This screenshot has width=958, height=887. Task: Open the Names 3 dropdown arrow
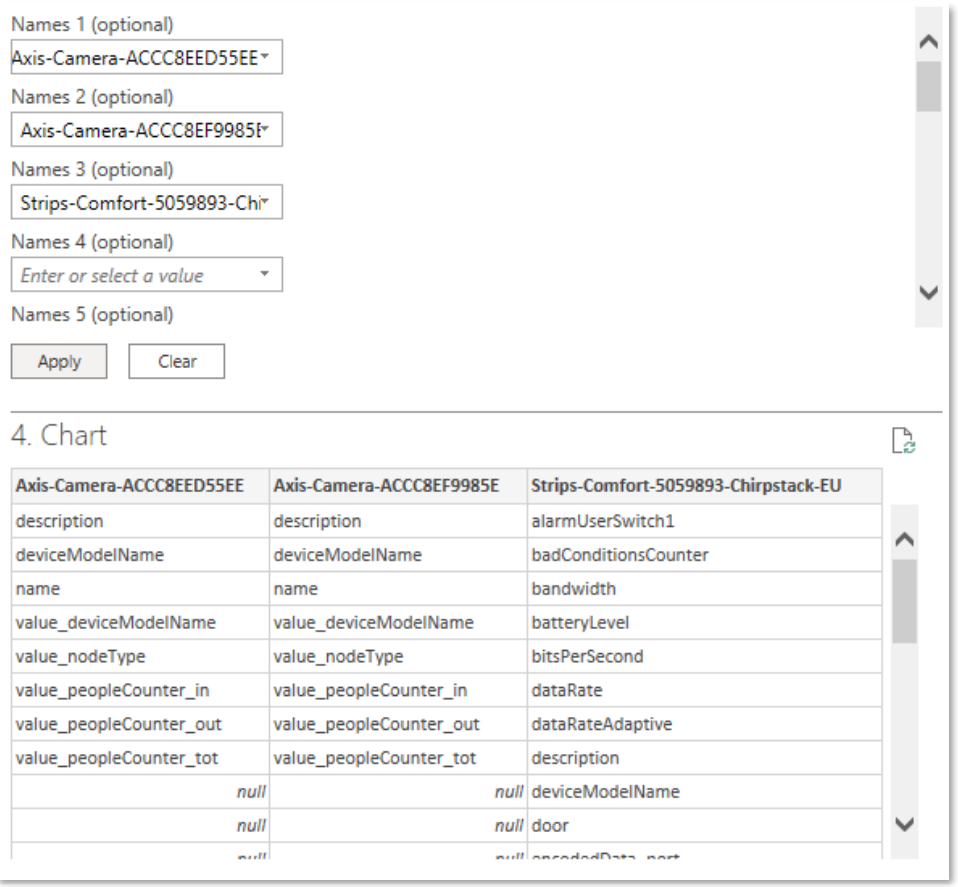click(265, 201)
